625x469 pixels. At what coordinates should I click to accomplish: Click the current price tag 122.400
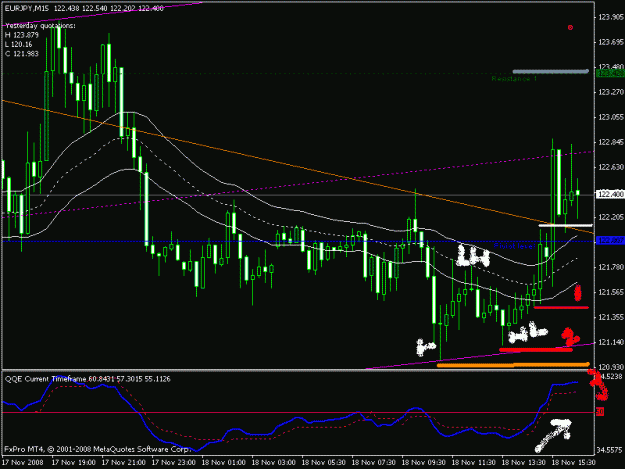coord(610,194)
